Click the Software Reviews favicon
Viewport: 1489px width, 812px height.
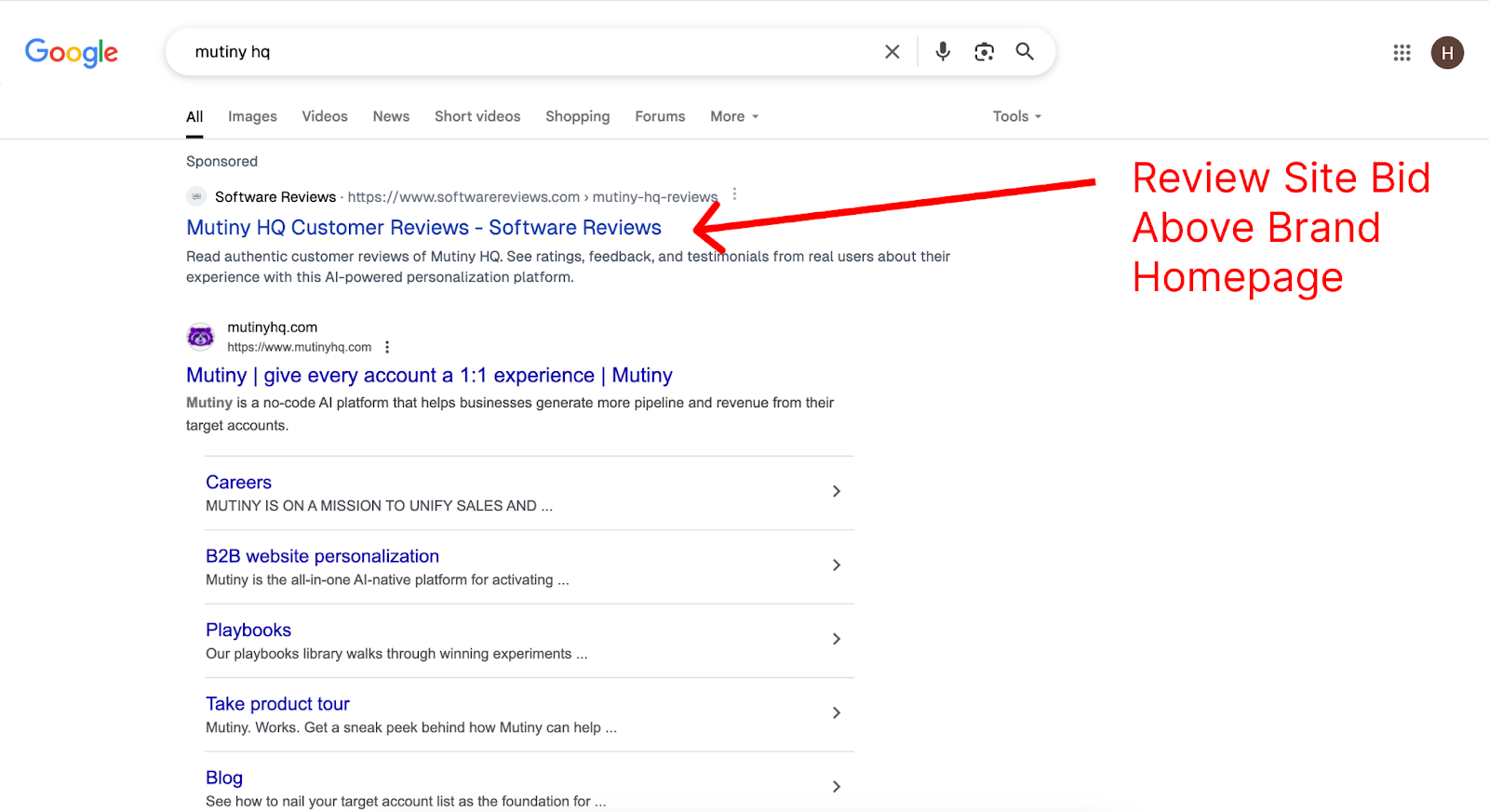(x=196, y=196)
